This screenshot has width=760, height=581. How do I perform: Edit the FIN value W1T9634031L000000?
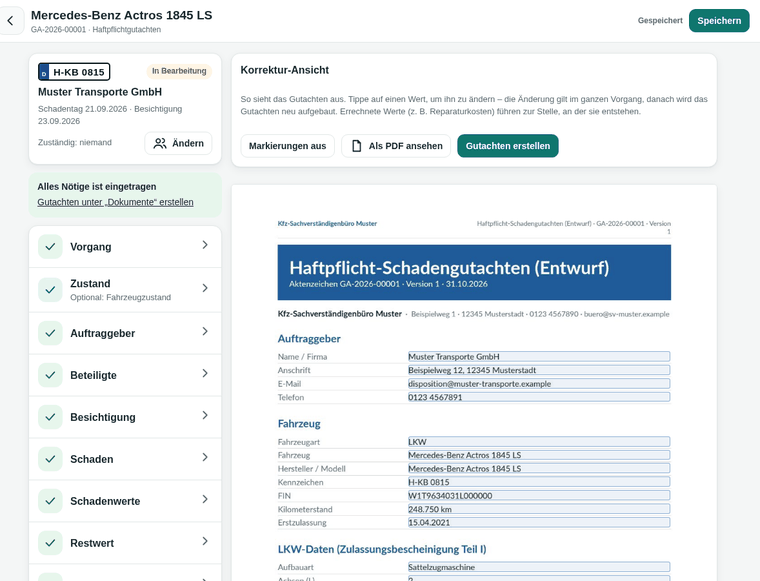pos(539,496)
